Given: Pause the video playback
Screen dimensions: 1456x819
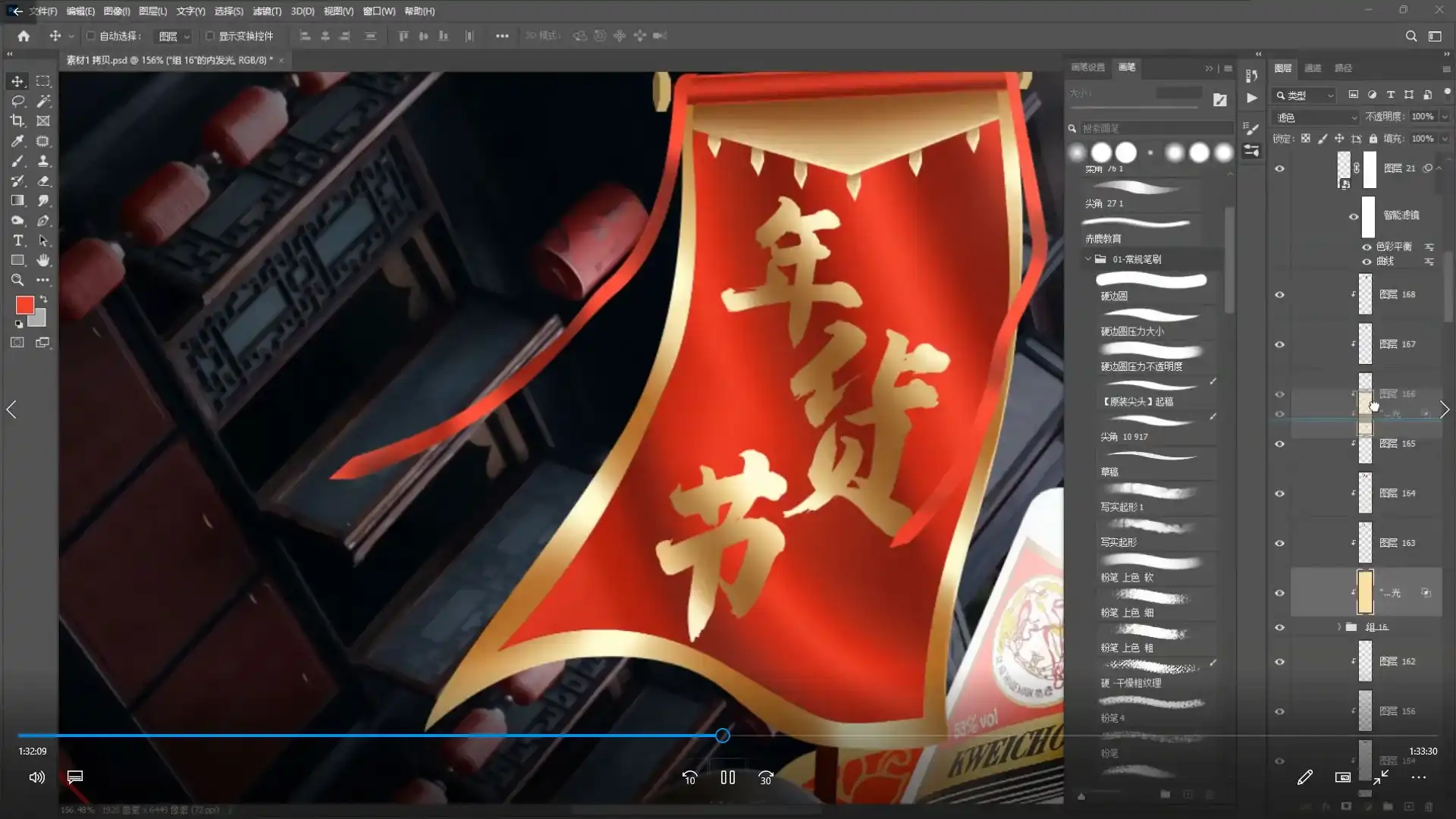Looking at the screenshot, I should (727, 777).
